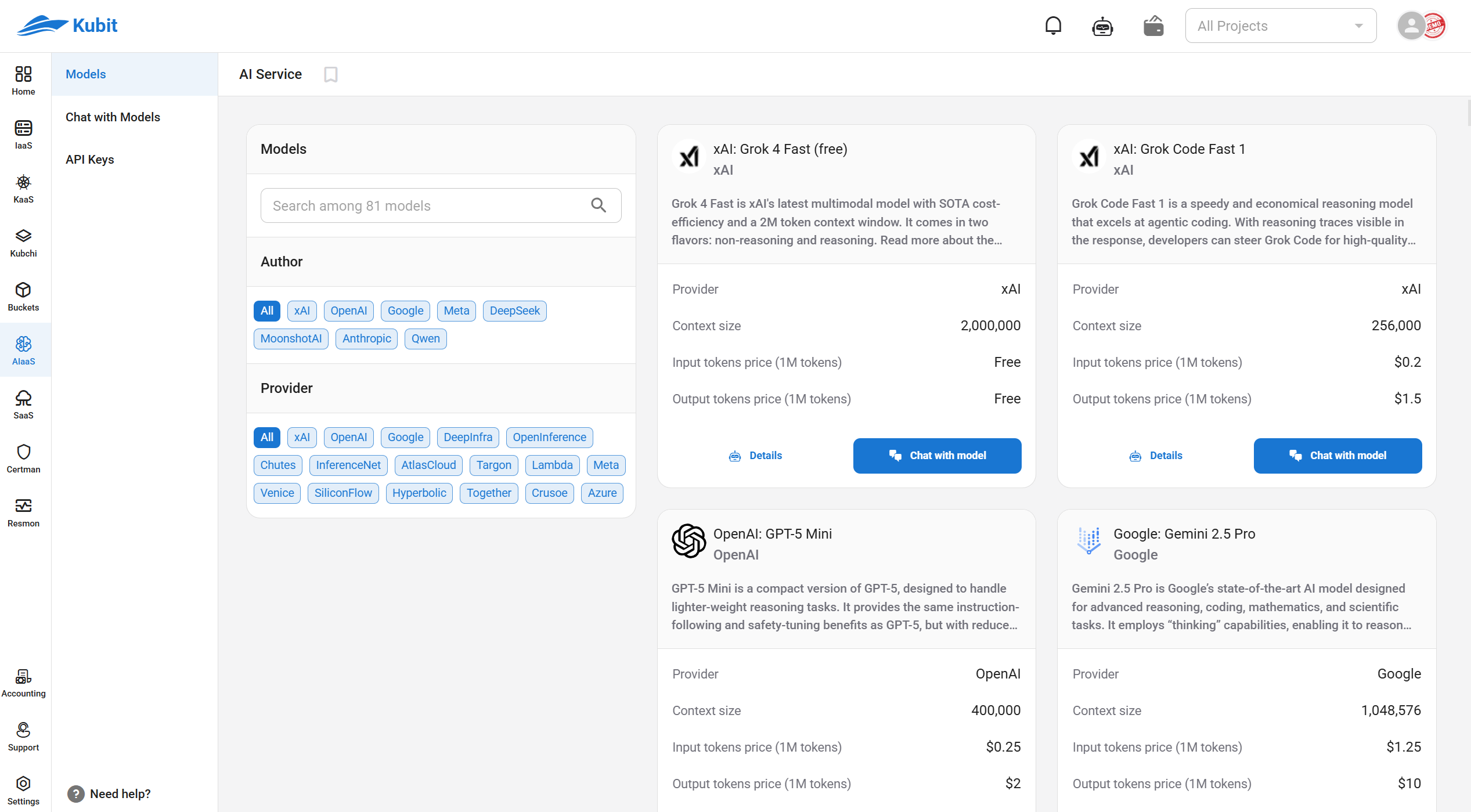The width and height of the screenshot is (1471, 812).
Task: Filter Provider by DeepInfra
Action: [468, 438]
